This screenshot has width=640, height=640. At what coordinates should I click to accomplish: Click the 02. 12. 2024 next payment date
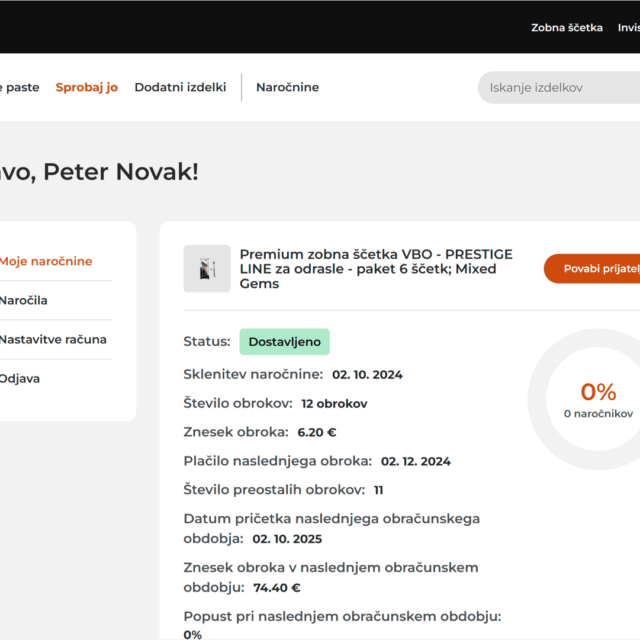pos(415,461)
